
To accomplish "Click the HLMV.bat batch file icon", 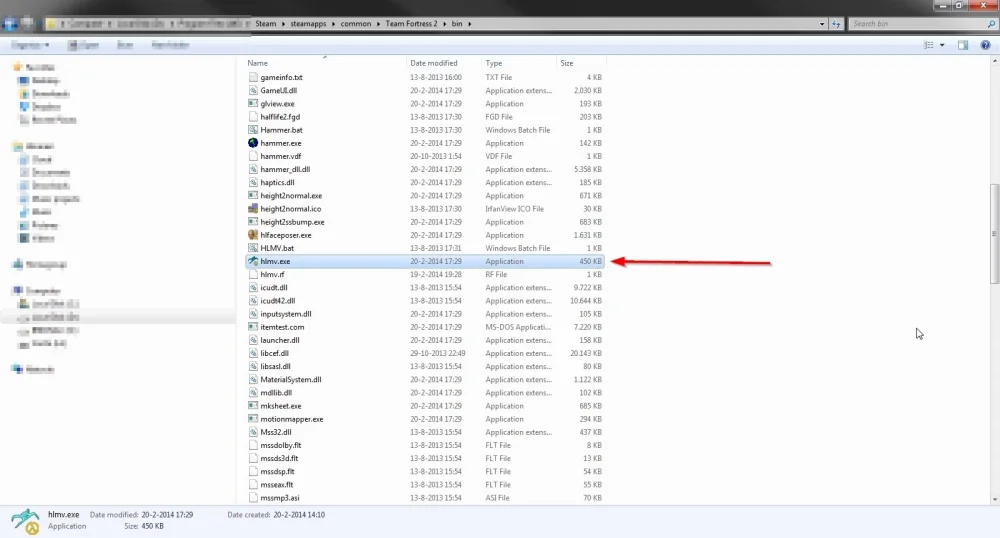I will tap(253, 248).
